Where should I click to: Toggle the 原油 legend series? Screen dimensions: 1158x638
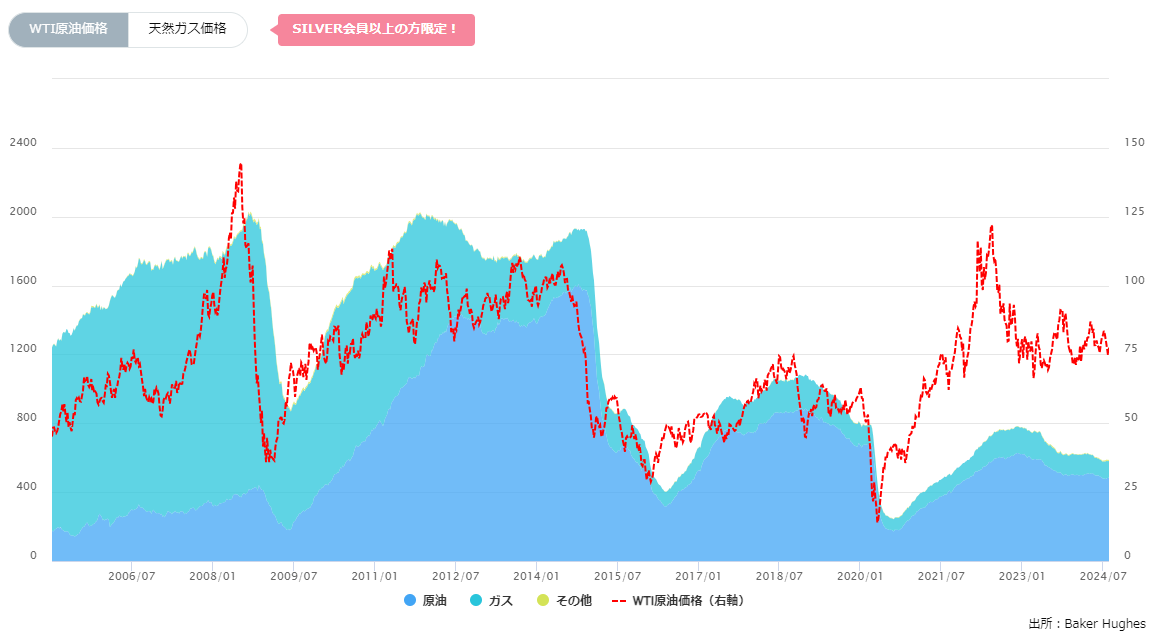(x=425, y=600)
